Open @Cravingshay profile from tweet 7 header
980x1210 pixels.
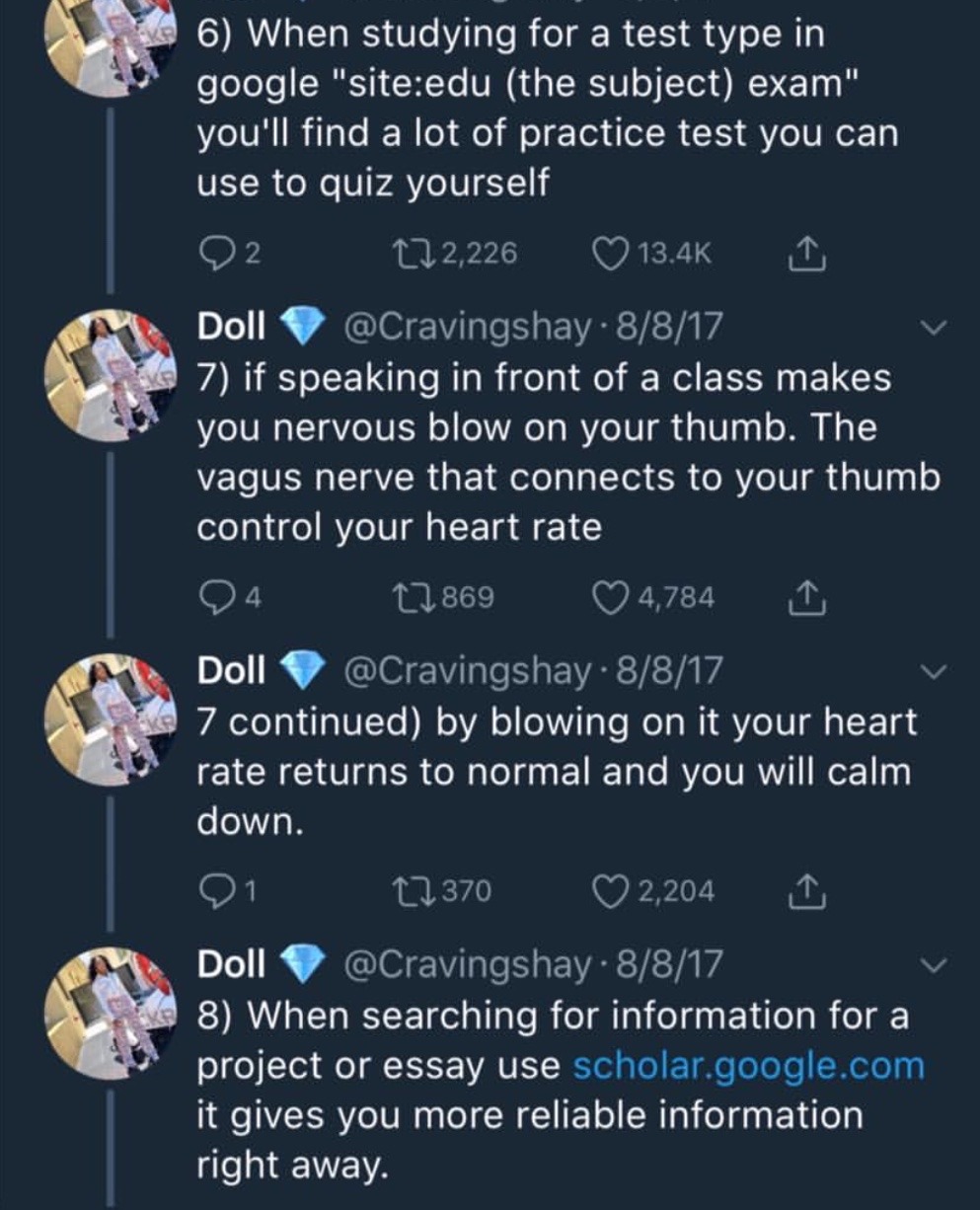(464, 328)
